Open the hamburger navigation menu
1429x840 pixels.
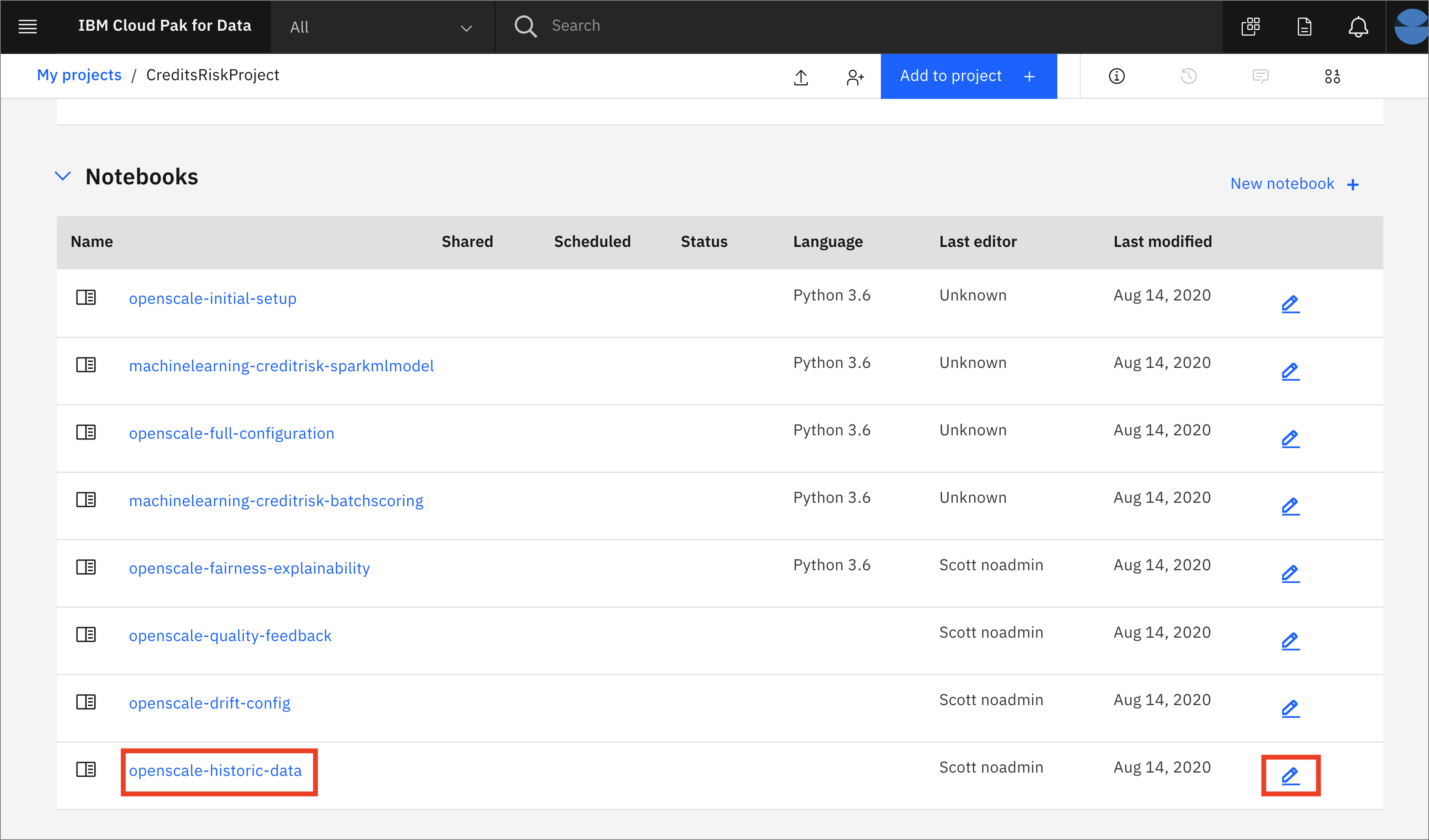click(x=27, y=26)
